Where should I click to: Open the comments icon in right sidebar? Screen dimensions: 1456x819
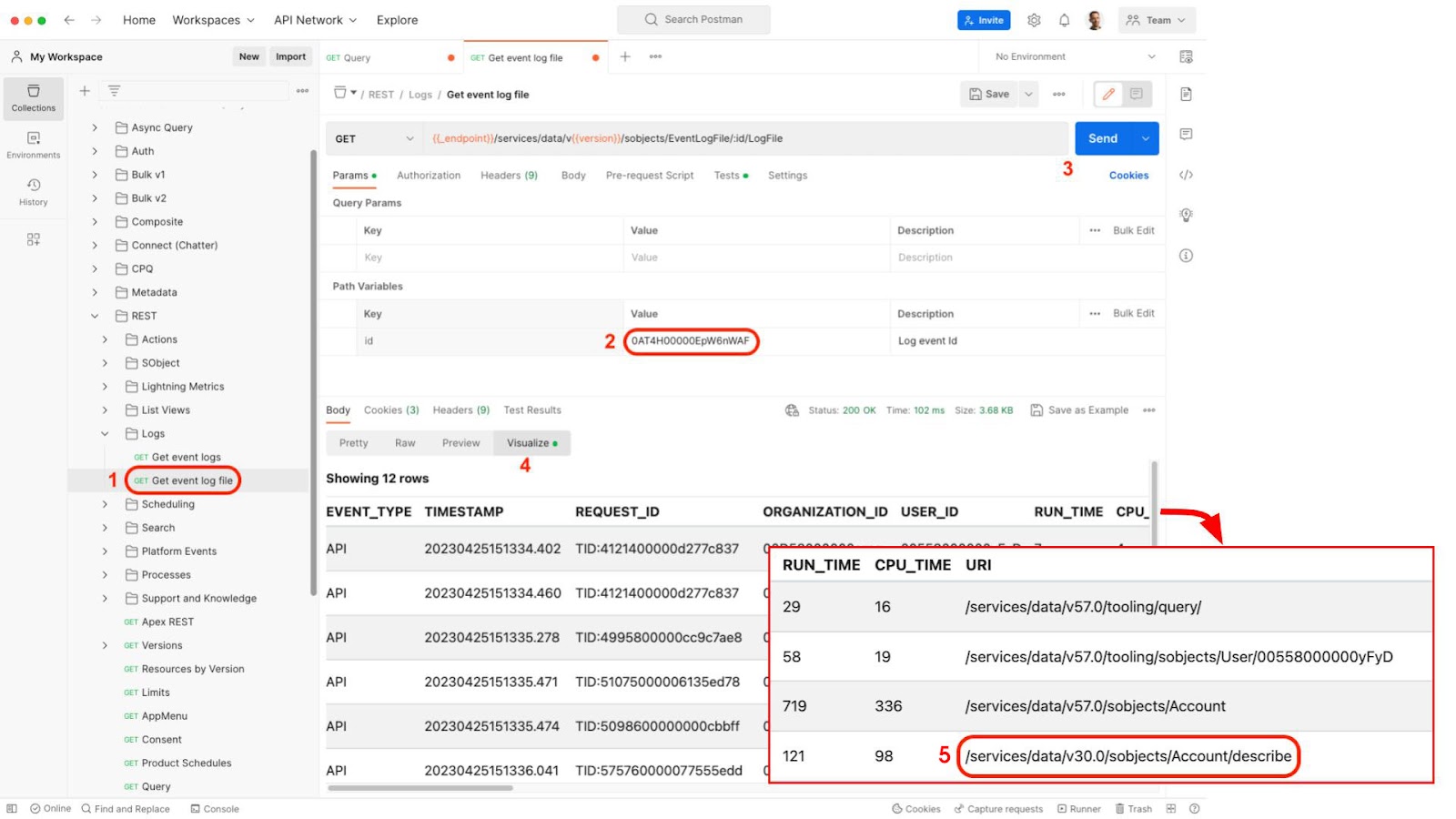click(x=1186, y=134)
